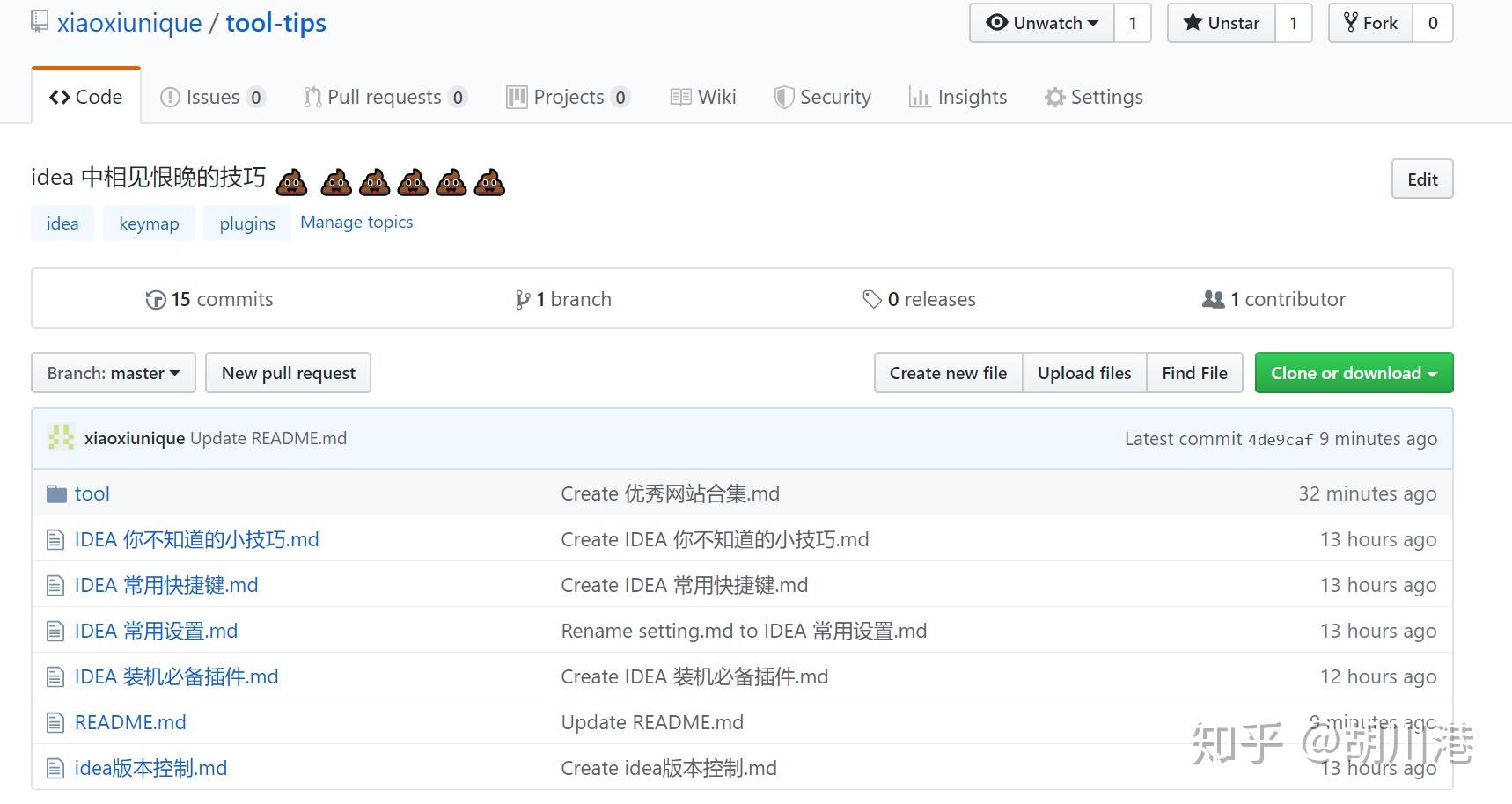The height and width of the screenshot is (804, 1512).
Task: Open the file IDEA 常用快捷键.md
Action: [166, 585]
